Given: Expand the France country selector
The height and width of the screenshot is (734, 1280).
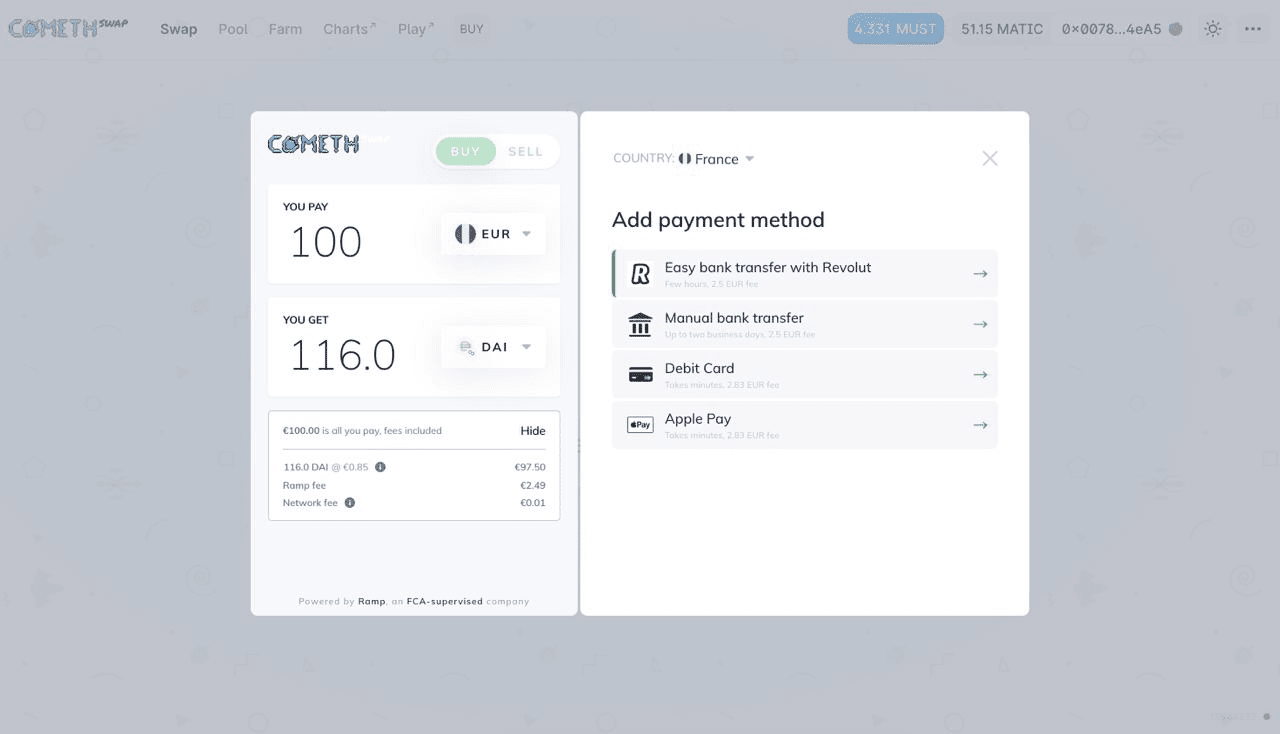Looking at the screenshot, I should point(716,159).
